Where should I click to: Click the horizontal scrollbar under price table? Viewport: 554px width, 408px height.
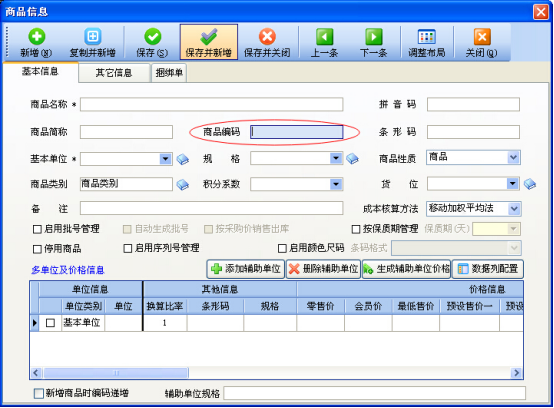point(276,373)
